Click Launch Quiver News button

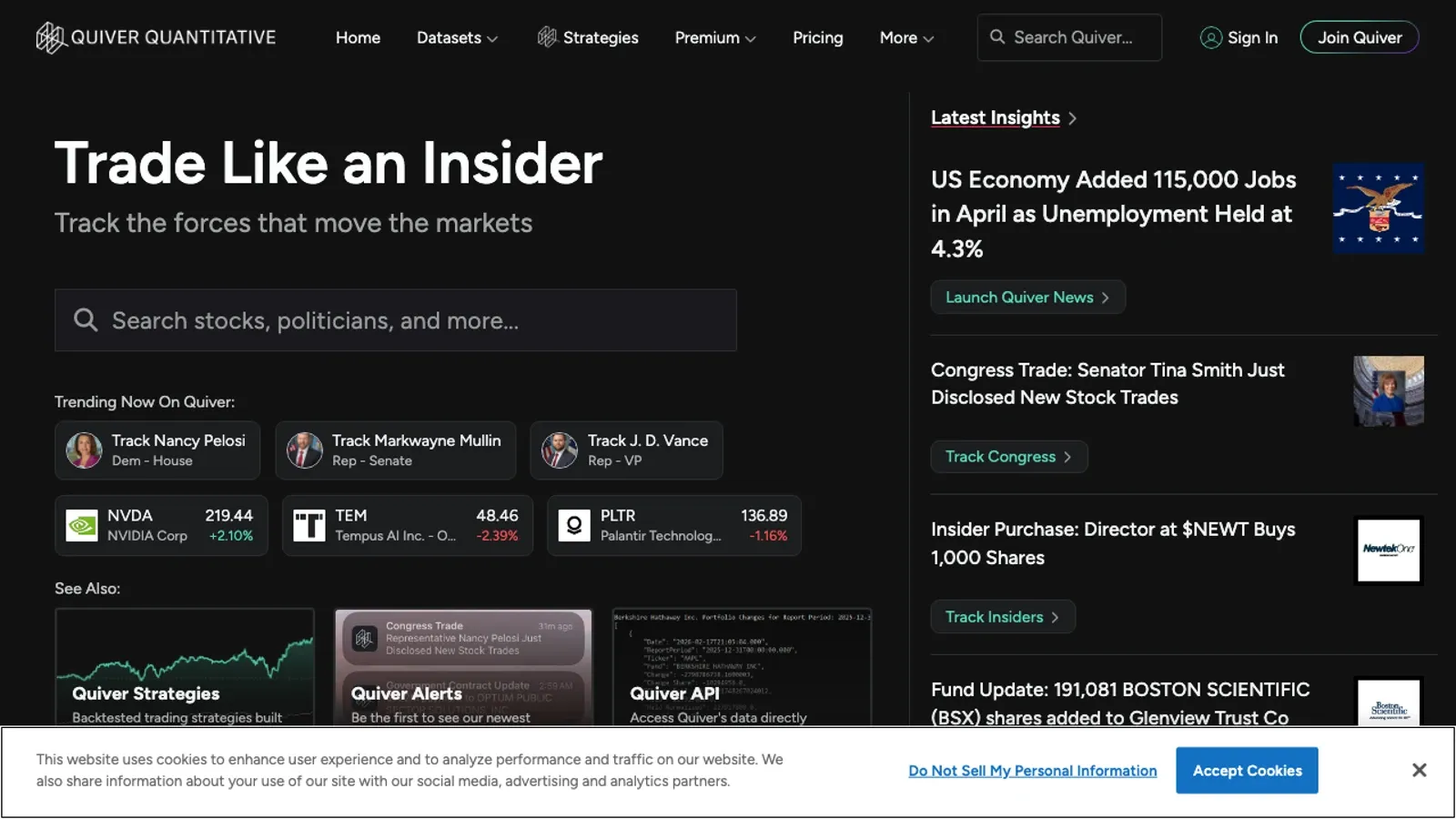click(1027, 298)
